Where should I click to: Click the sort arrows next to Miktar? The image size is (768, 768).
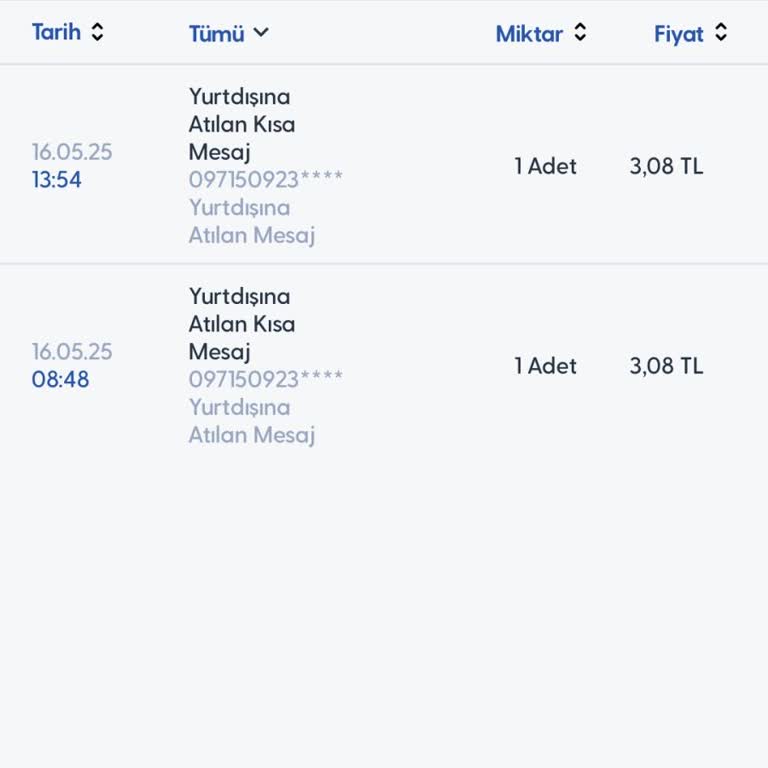pos(580,33)
